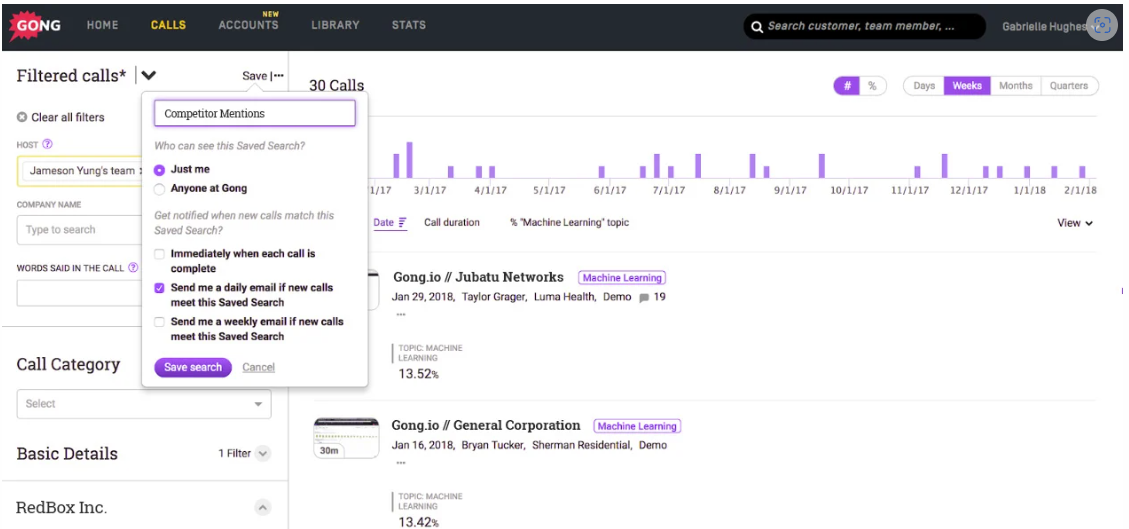1129x529 pixels.
Task: Open the Host help question mark icon
Action: coord(48,144)
